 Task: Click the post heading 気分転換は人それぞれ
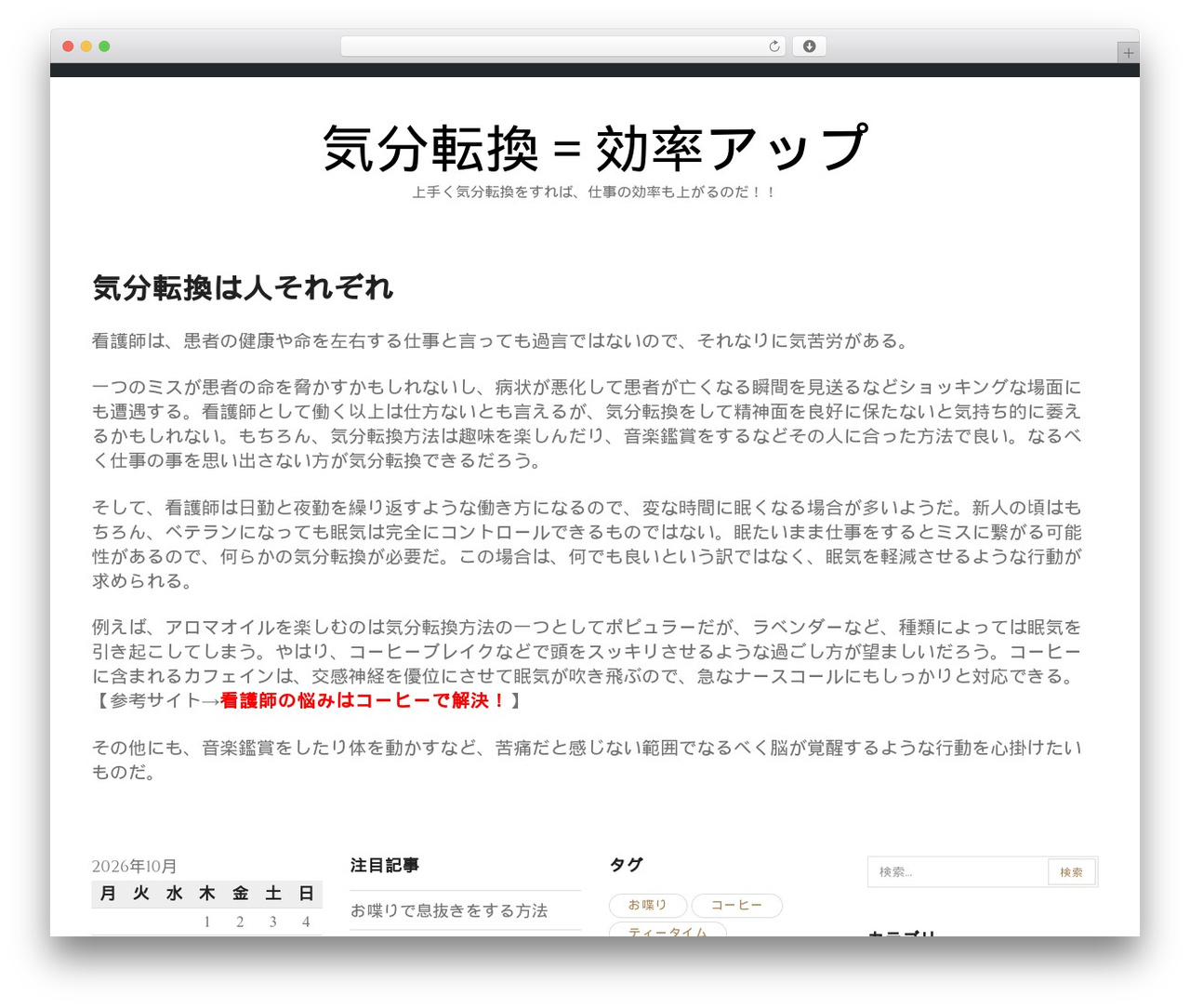[x=243, y=288]
